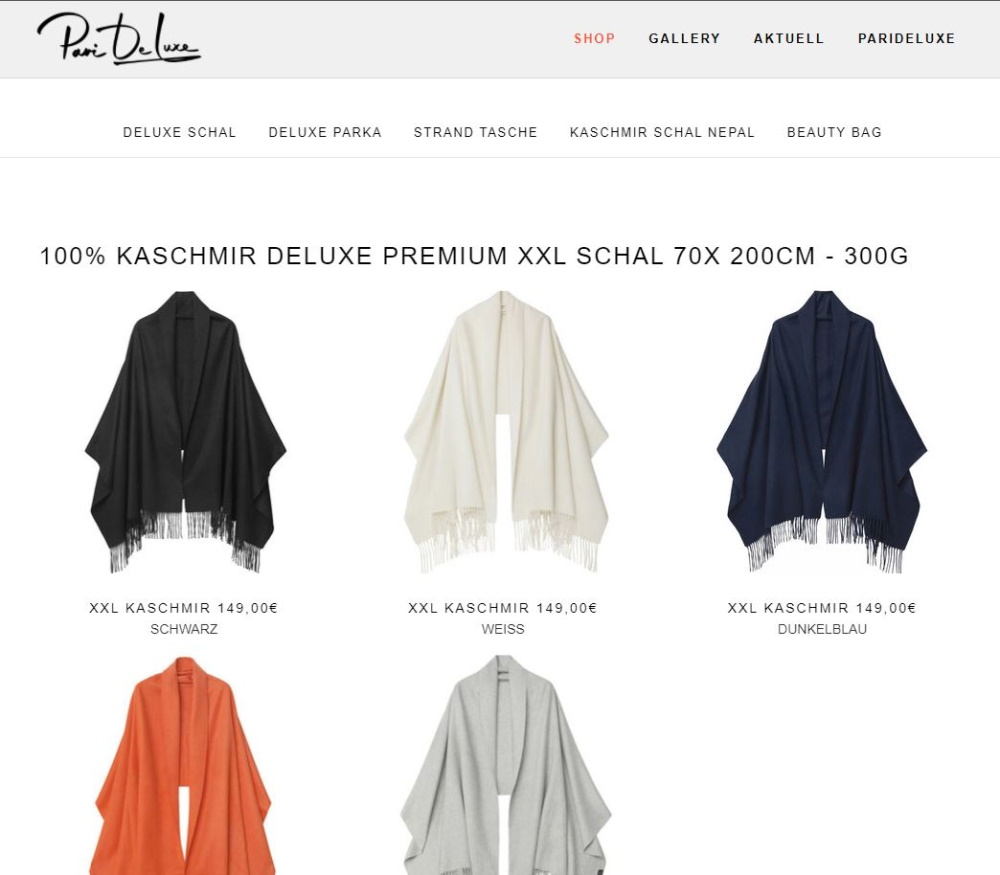Open the KASCHMIR SCHAL NEPAL category
1000x875 pixels.
[662, 132]
